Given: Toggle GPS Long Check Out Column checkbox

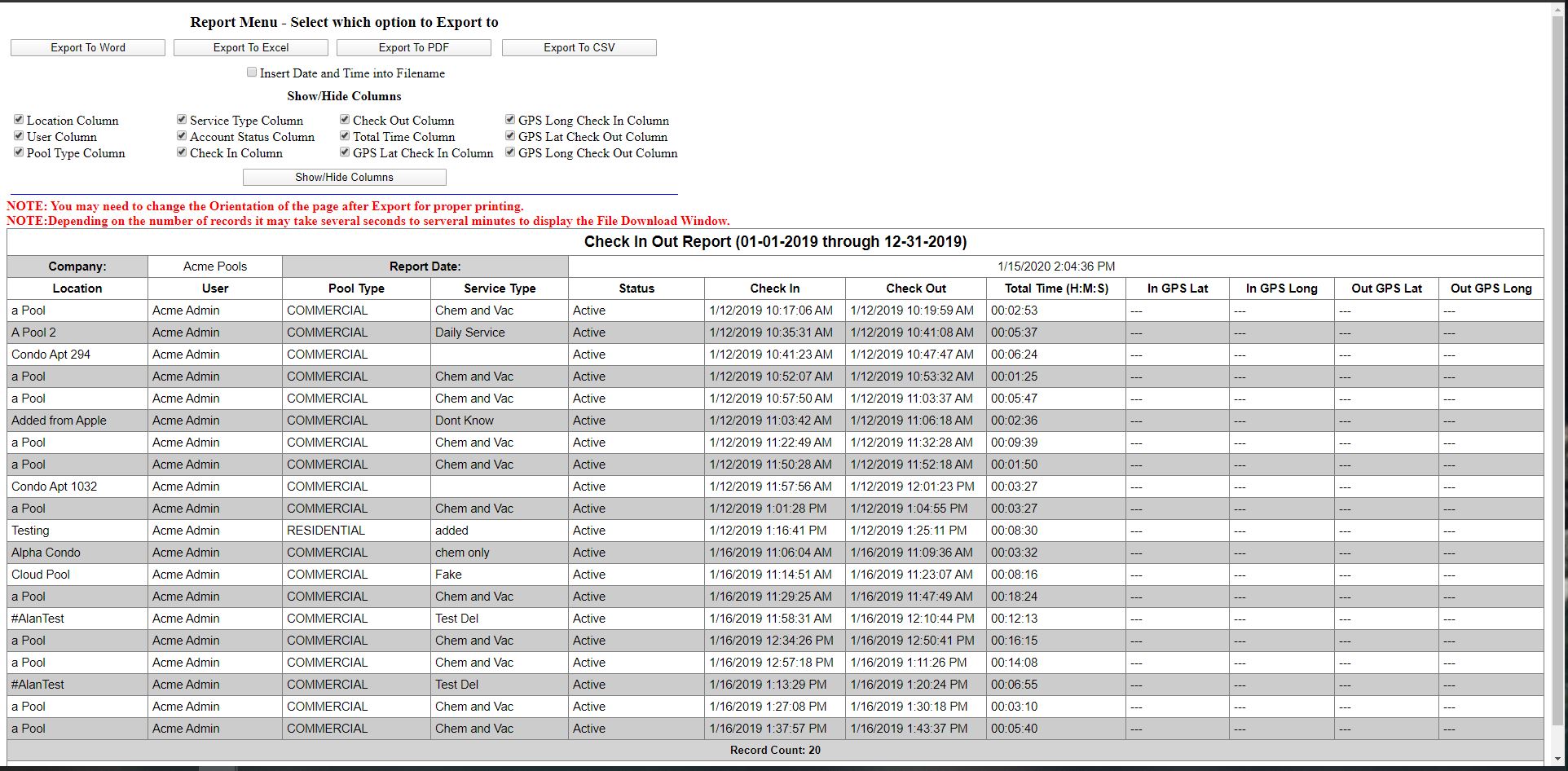Looking at the screenshot, I should pos(510,152).
